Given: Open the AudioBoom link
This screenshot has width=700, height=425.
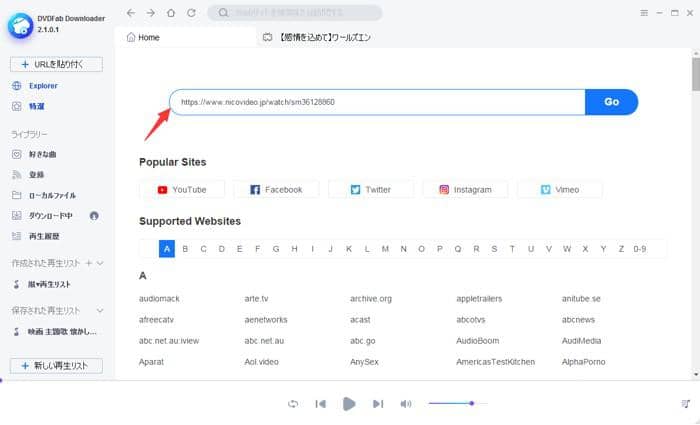Looking at the screenshot, I should 477,341.
